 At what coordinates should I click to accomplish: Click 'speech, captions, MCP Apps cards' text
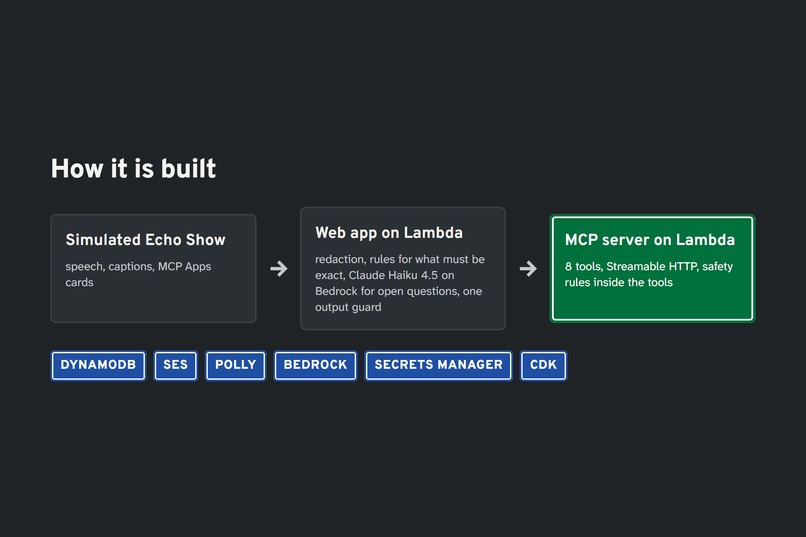coord(138,274)
